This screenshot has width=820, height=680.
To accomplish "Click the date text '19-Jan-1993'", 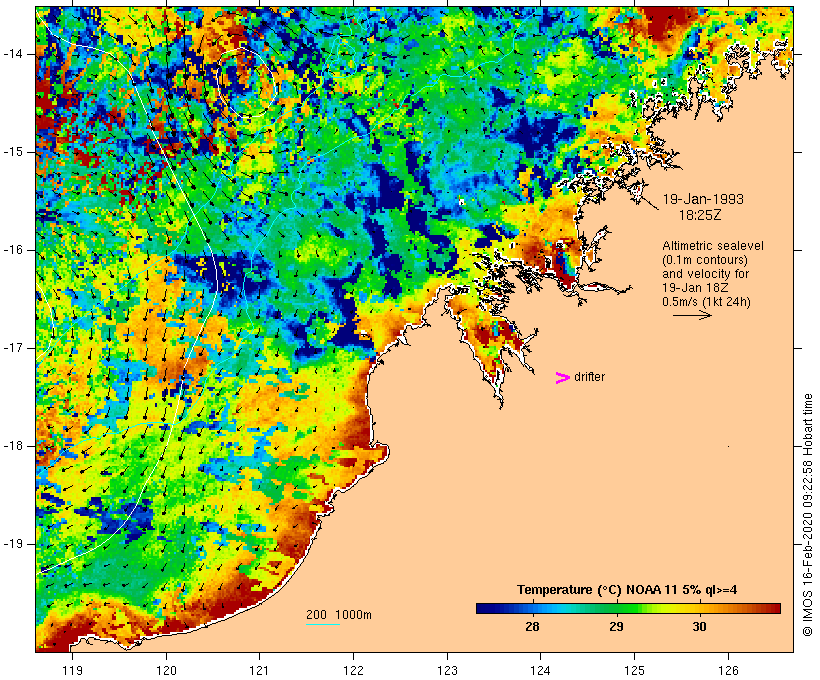I will point(703,199).
